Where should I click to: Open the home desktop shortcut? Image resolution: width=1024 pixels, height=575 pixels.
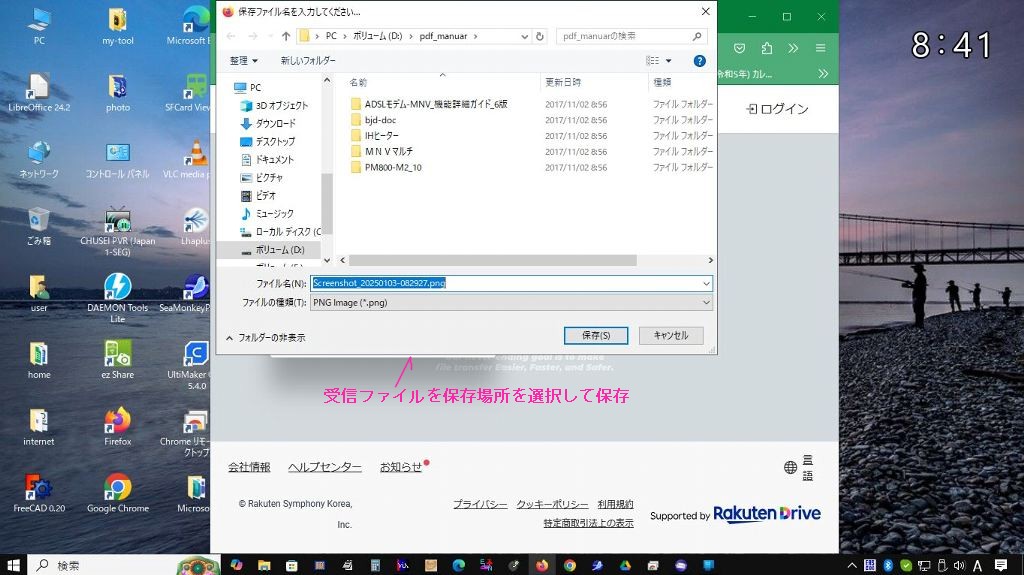click(x=39, y=360)
